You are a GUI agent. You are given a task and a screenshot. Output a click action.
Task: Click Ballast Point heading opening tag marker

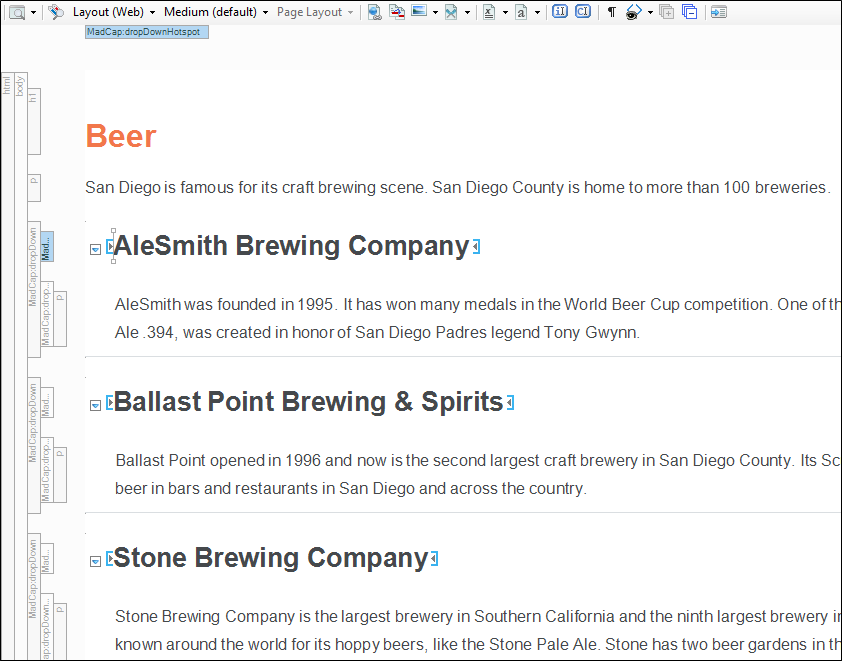(x=110, y=402)
